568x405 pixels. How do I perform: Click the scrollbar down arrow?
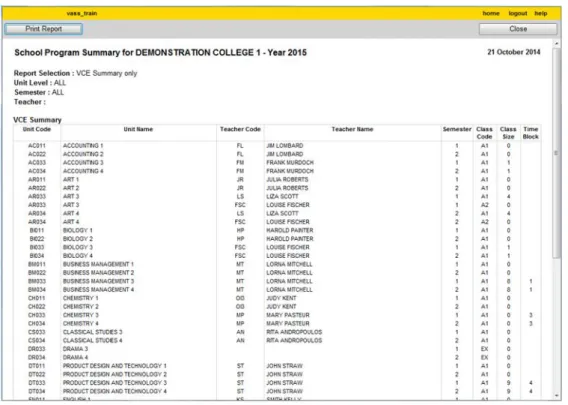556,396
